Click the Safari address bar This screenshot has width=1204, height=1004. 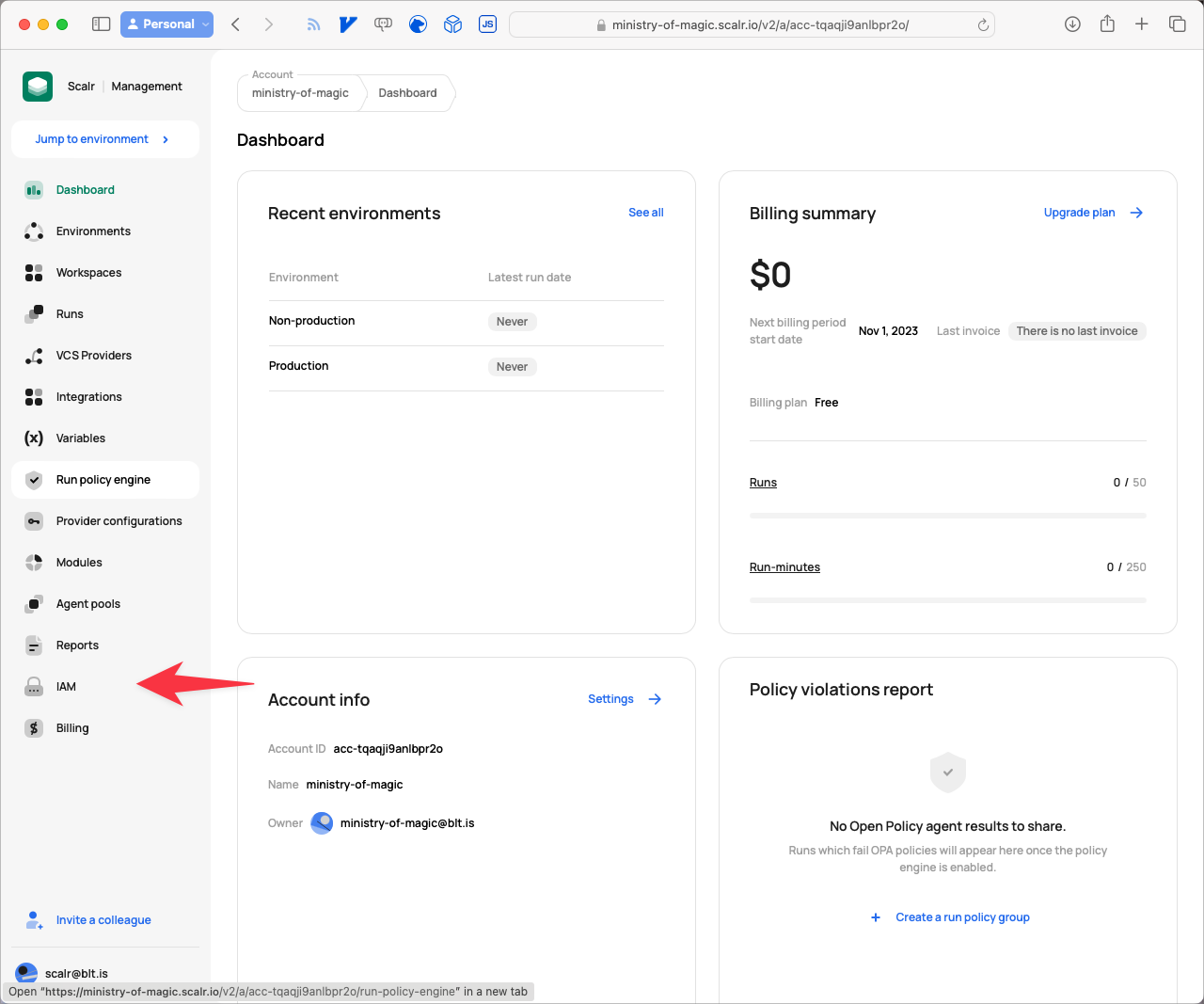[x=752, y=24]
